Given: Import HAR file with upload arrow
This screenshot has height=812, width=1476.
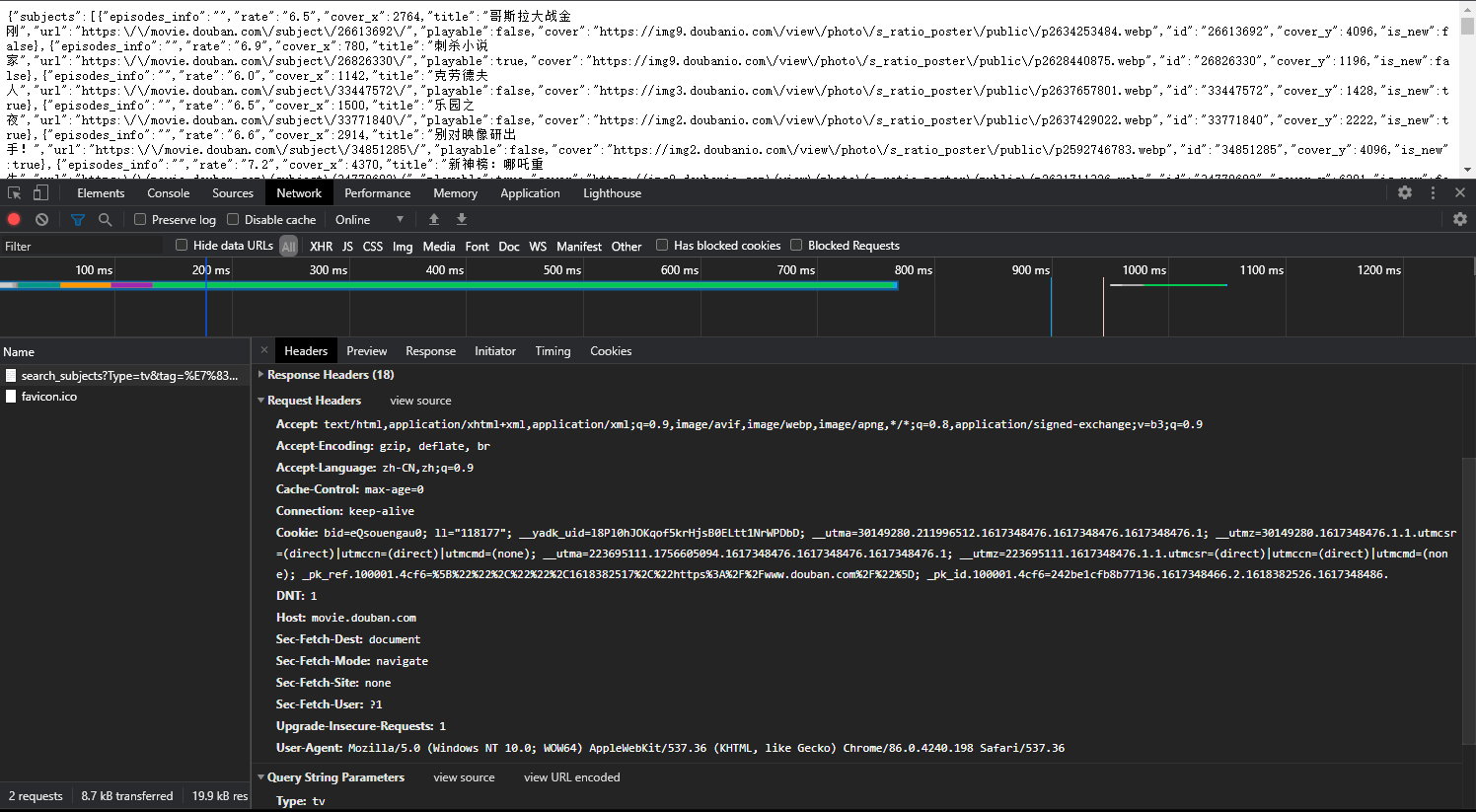Looking at the screenshot, I should coord(434,219).
